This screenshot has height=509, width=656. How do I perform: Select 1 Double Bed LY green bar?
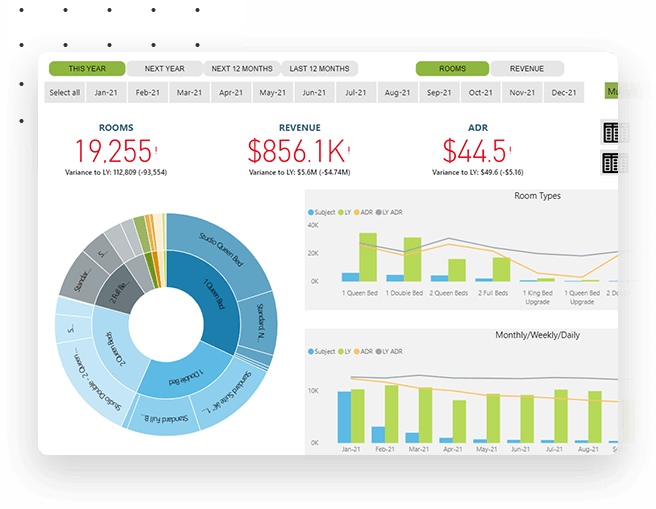click(412, 259)
